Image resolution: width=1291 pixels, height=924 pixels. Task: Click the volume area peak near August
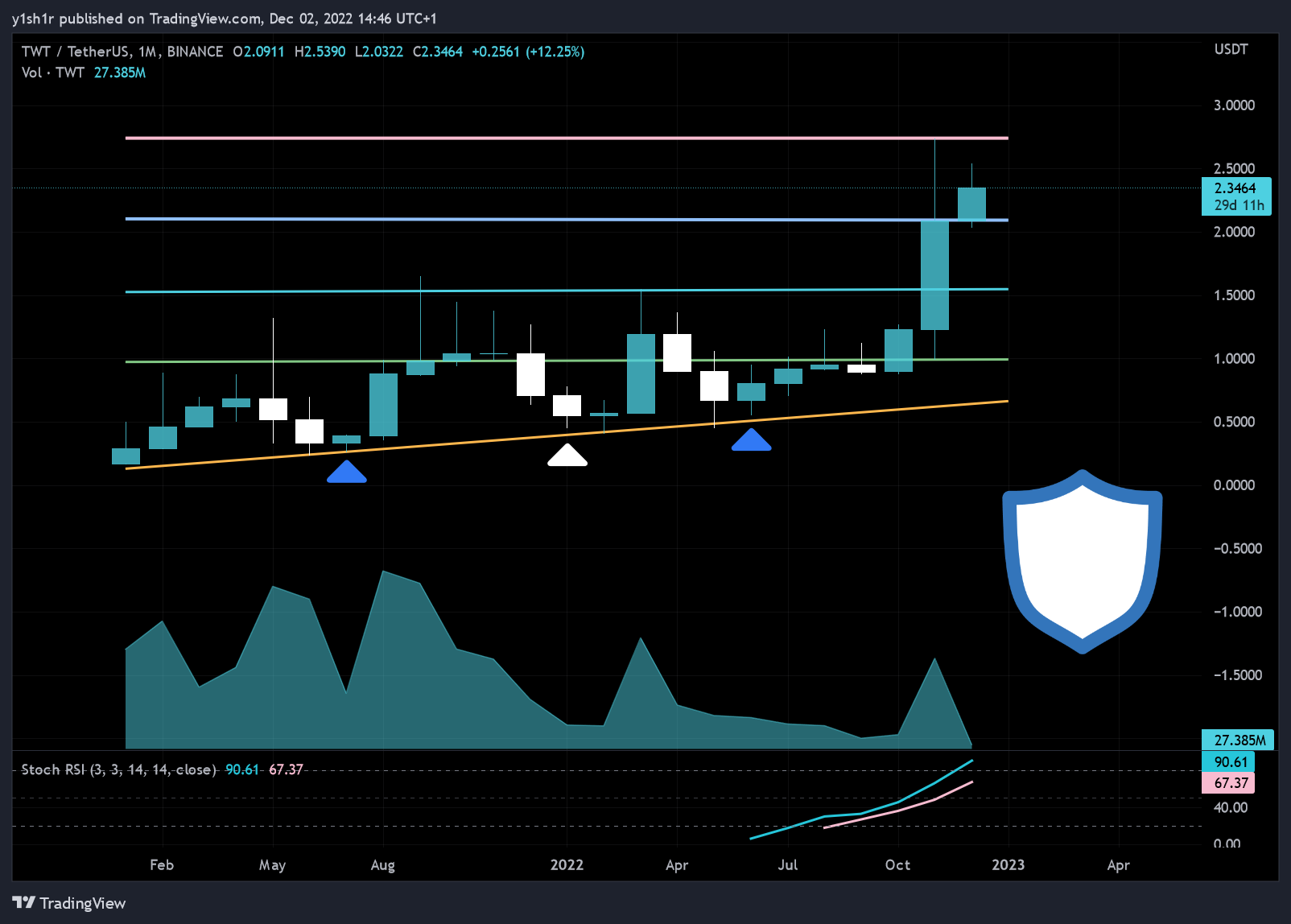(383, 573)
